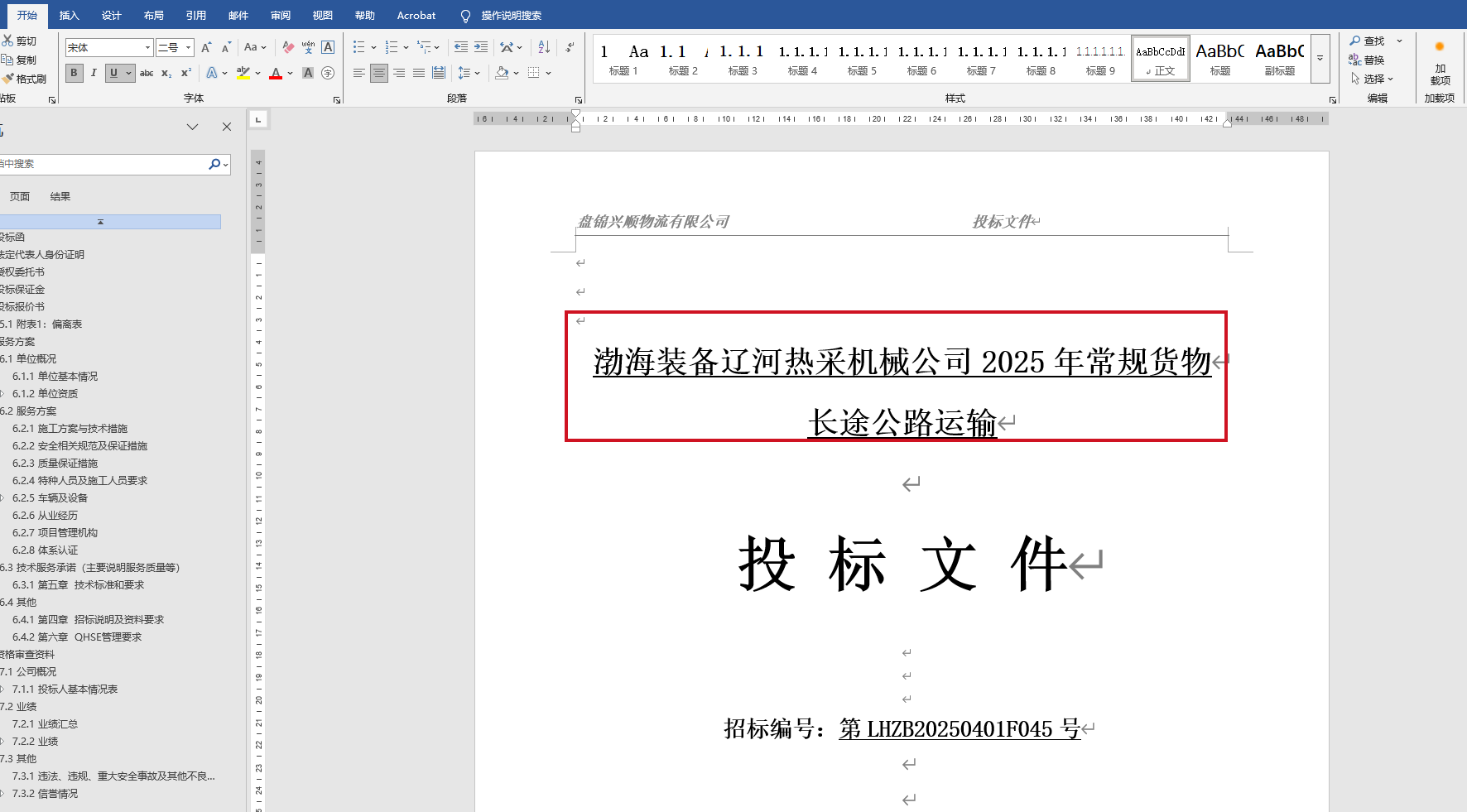
Task: Click the Copy (复制) icon
Action: point(7,60)
